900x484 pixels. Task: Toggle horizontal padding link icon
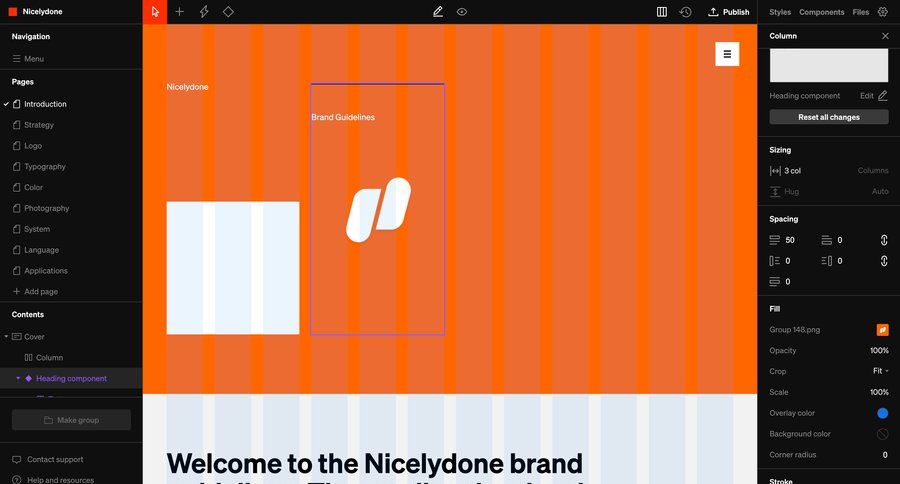[x=884, y=261]
